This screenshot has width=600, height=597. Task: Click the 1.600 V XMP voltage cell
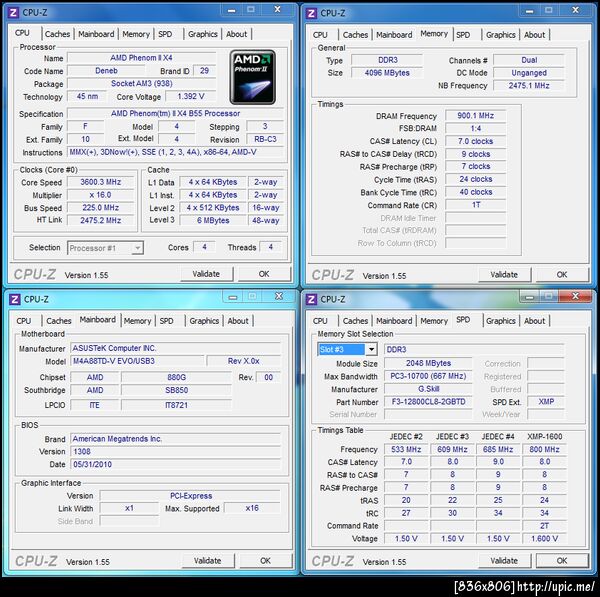coord(544,539)
